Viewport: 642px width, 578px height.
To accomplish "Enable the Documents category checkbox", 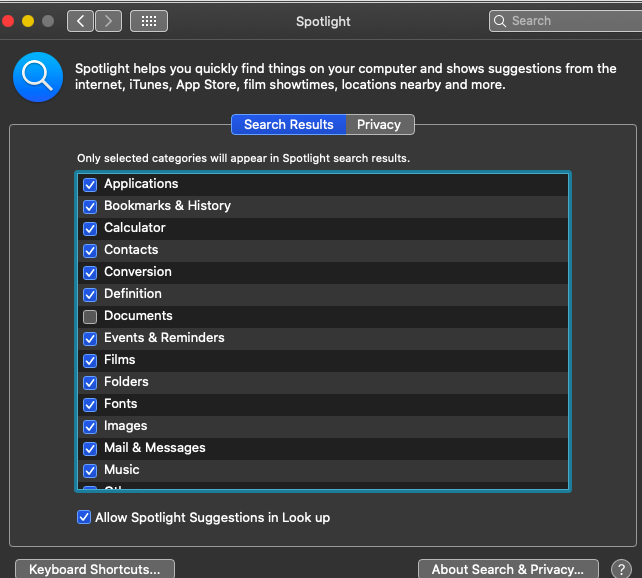I will (90, 317).
